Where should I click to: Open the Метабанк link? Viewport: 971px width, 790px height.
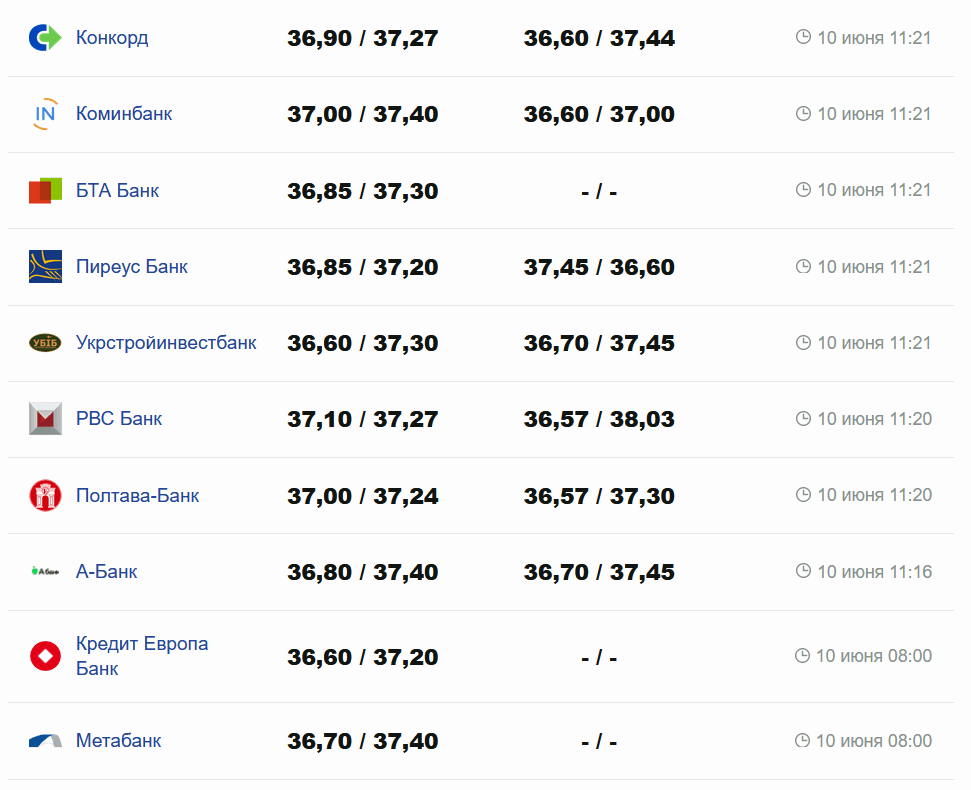click(x=119, y=741)
